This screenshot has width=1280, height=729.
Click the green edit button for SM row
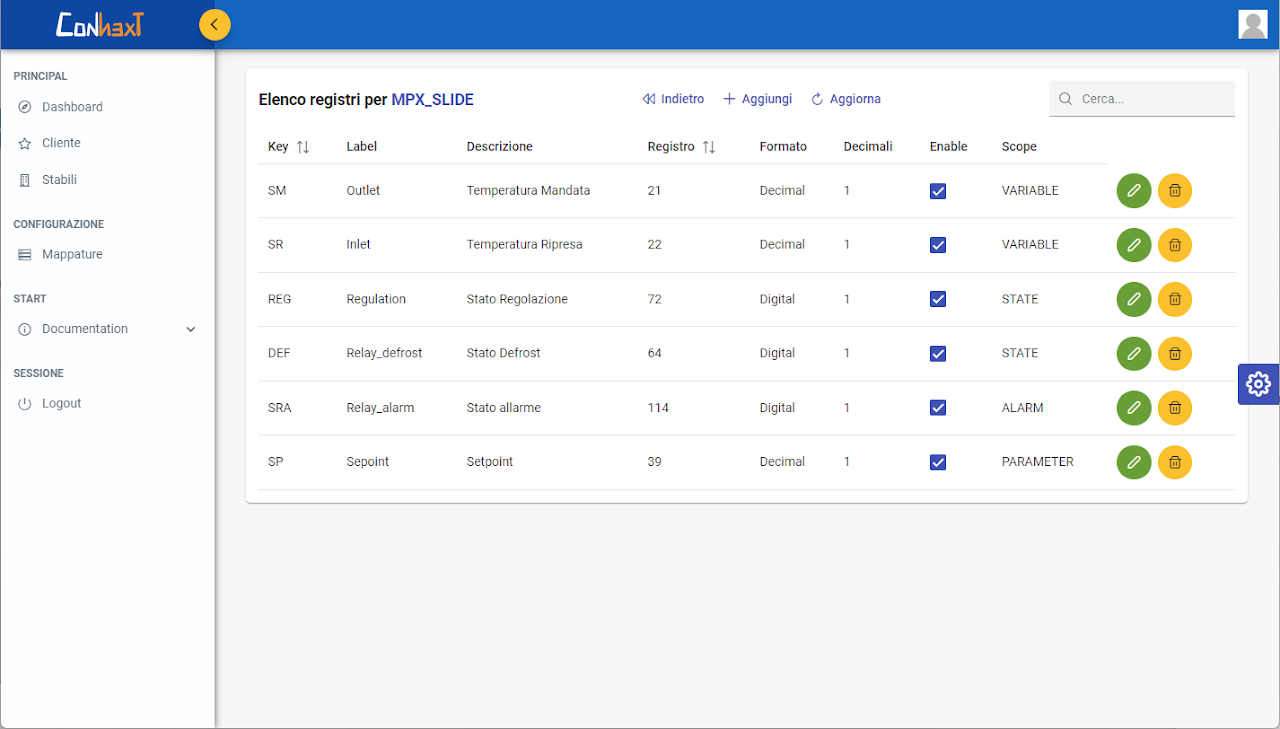click(1133, 190)
